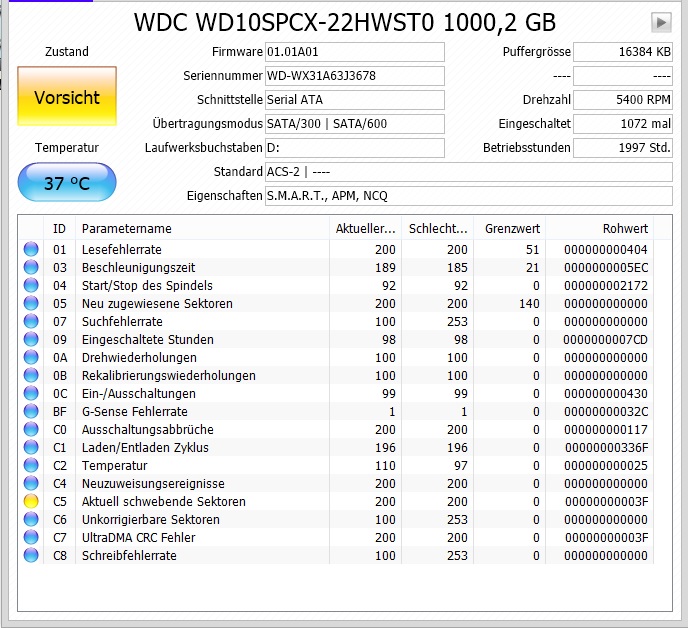Click the Grenzwert column header

click(x=510, y=228)
